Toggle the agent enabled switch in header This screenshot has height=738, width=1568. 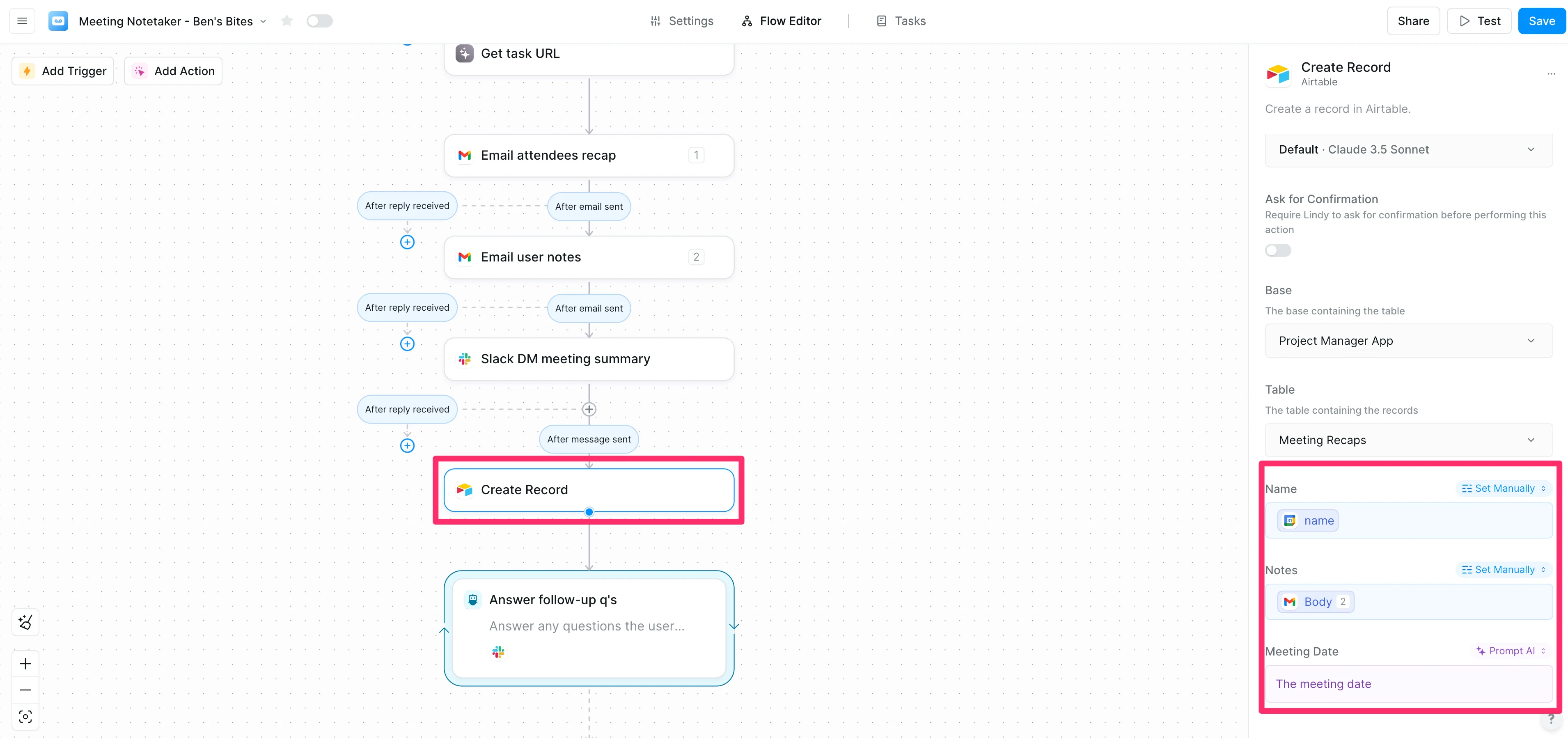pos(319,21)
